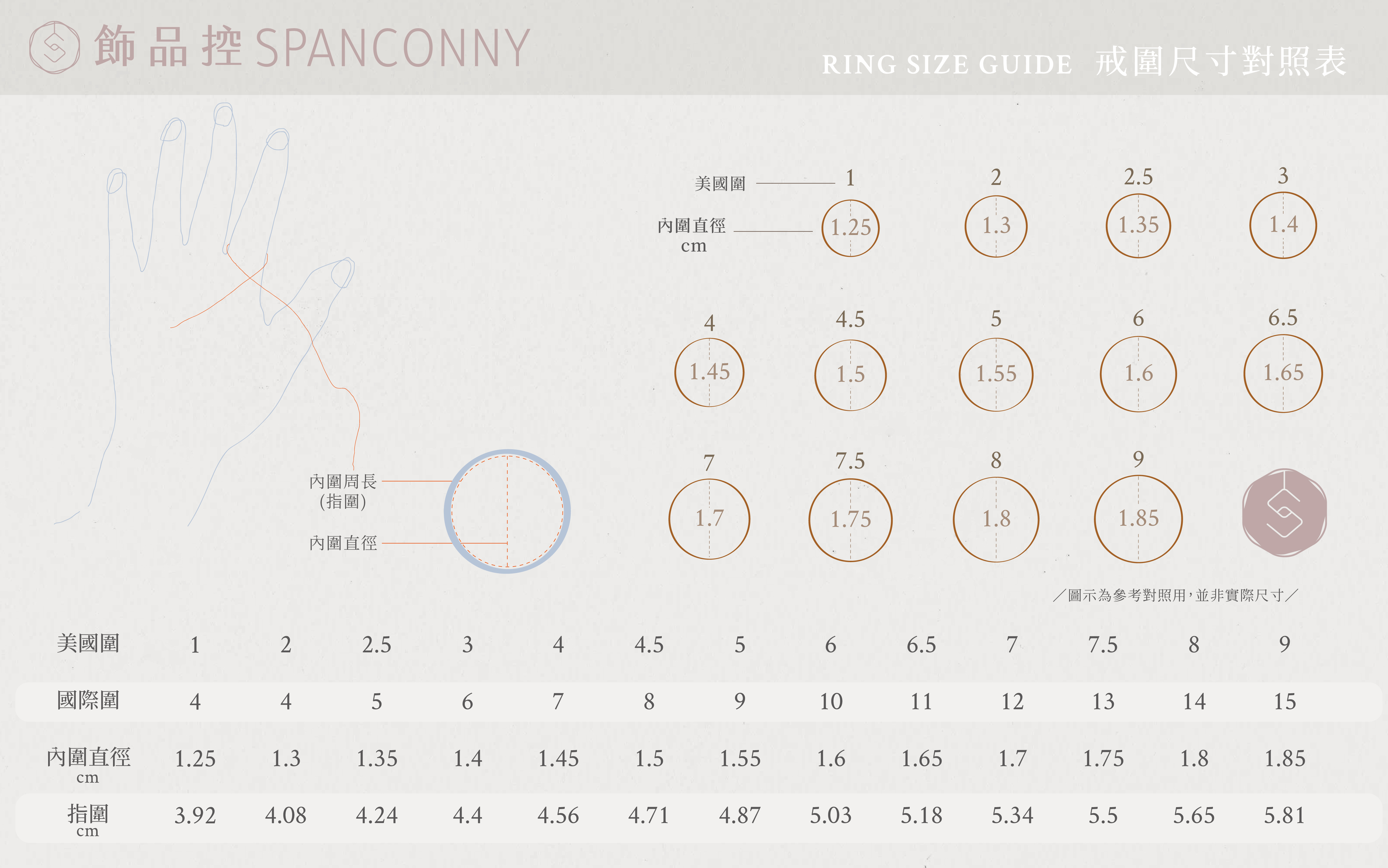Click the ring circle labeled 1.75
This screenshot has height=868, width=1388.
tap(851, 520)
